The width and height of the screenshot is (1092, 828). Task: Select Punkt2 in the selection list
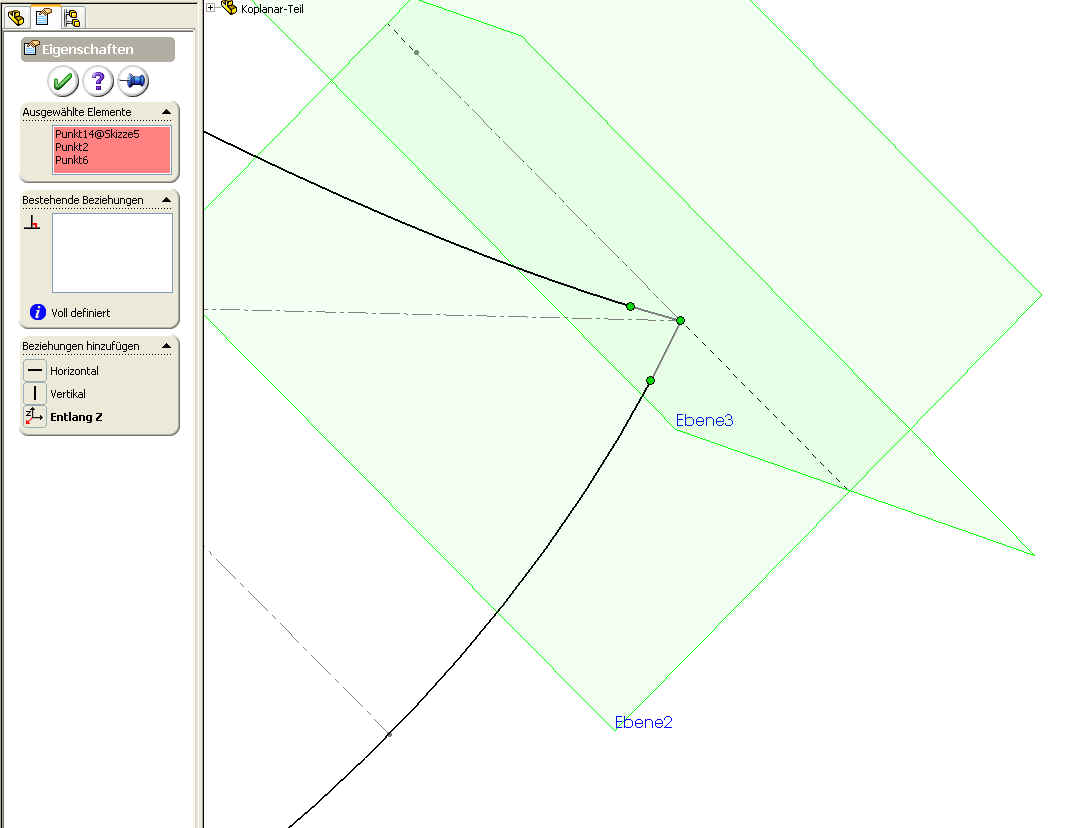pos(72,147)
